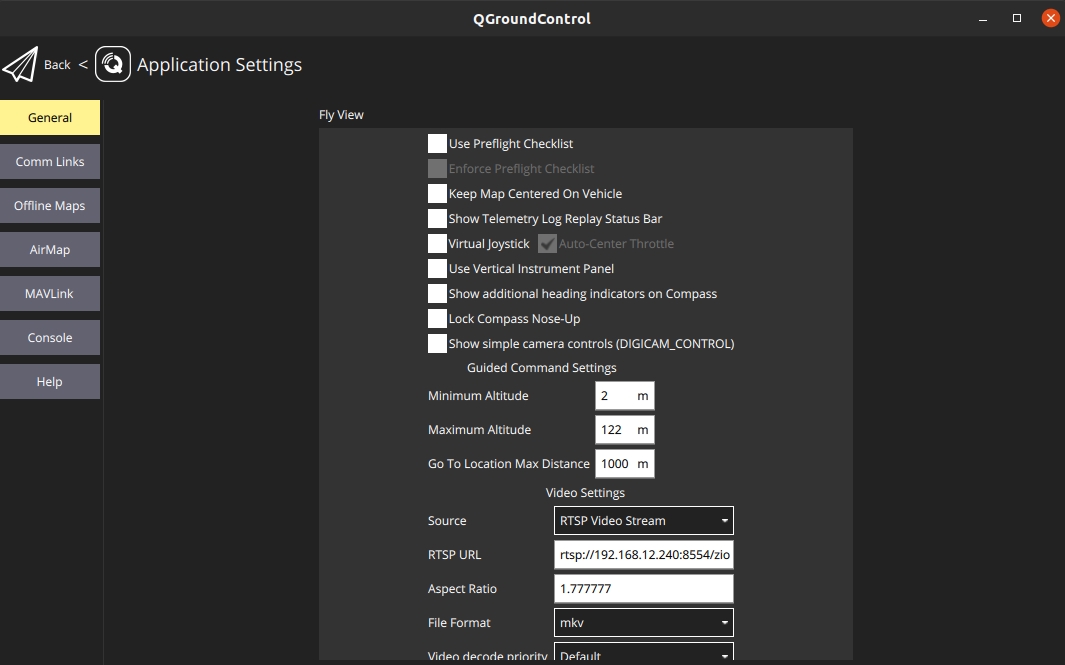Viewport: 1065px width, 665px height.
Task: Enable the Virtual Joystick checkbox
Action: [x=437, y=244]
